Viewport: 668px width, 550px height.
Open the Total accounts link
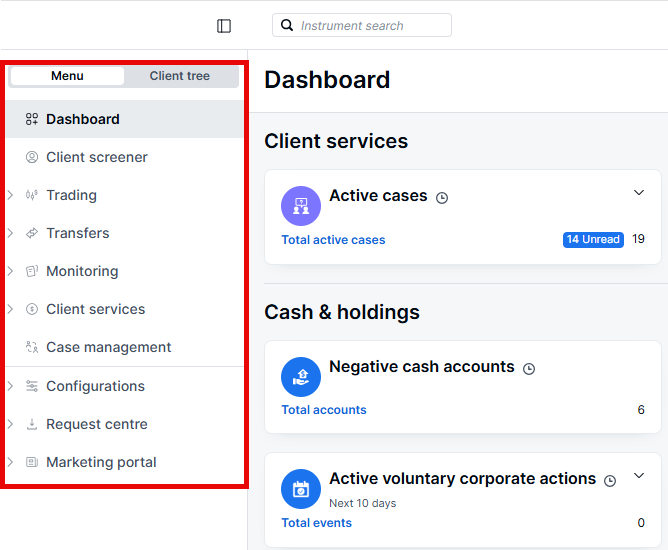click(324, 410)
